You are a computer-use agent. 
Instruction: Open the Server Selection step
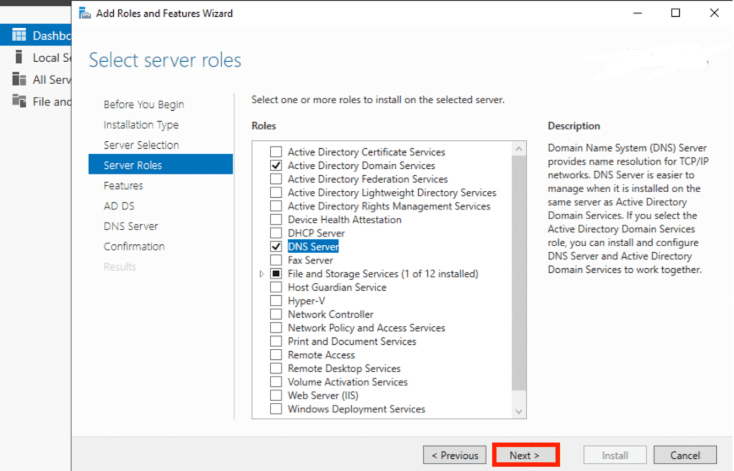coord(141,145)
